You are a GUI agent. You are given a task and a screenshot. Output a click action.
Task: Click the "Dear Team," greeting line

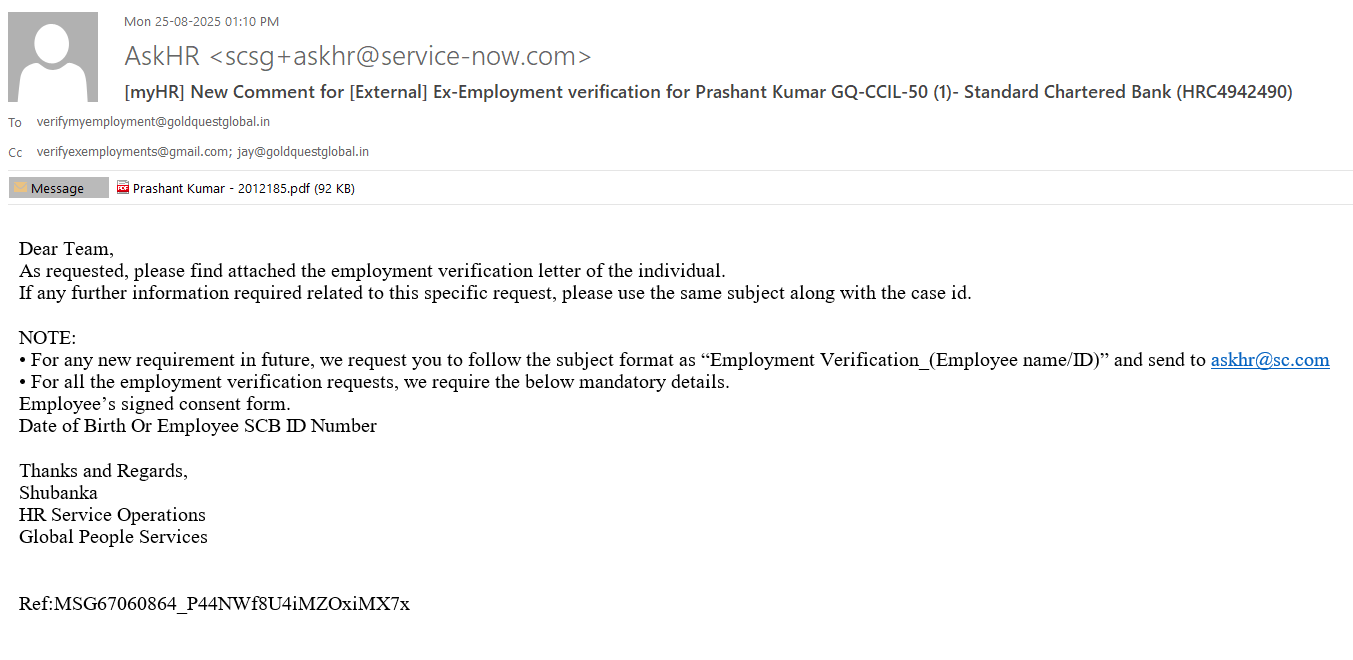66,248
